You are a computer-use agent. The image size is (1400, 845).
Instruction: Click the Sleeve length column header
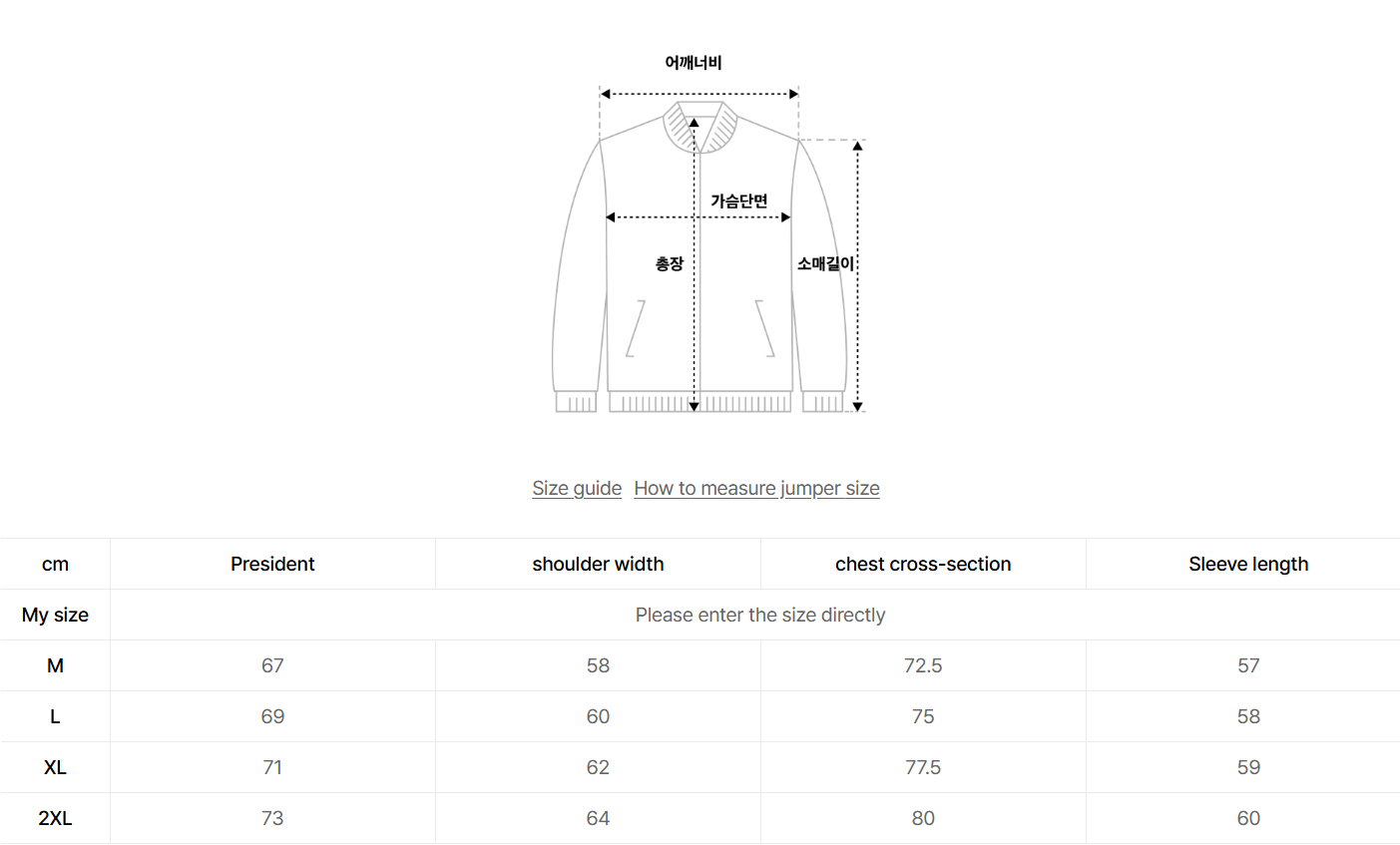click(x=1248, y=564)
